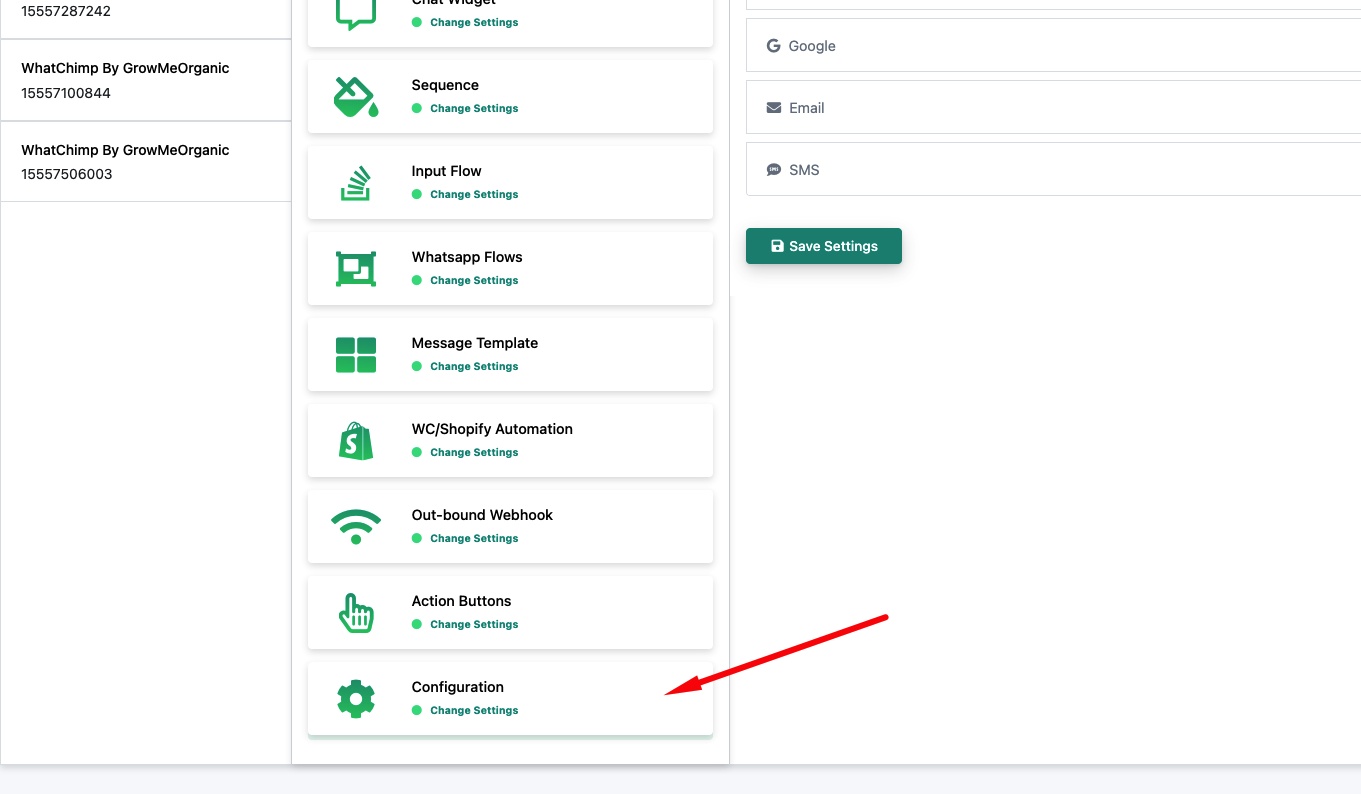Select the Email option row
Viewport: 1361px width, 794px height.
click(x=1053, y=108)
